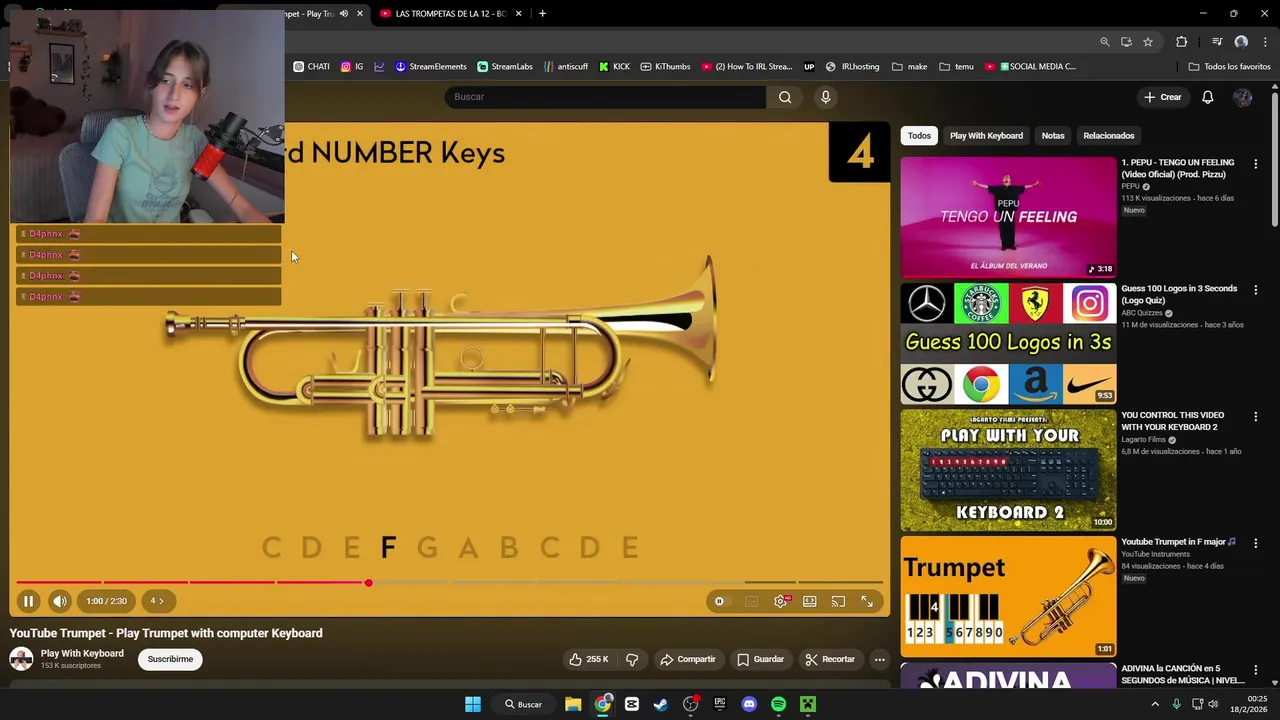Image resolution: width=1280 pixels, height=720 pixels.
Task: Open the make bookmarks folder
Action: click(909, 67)
